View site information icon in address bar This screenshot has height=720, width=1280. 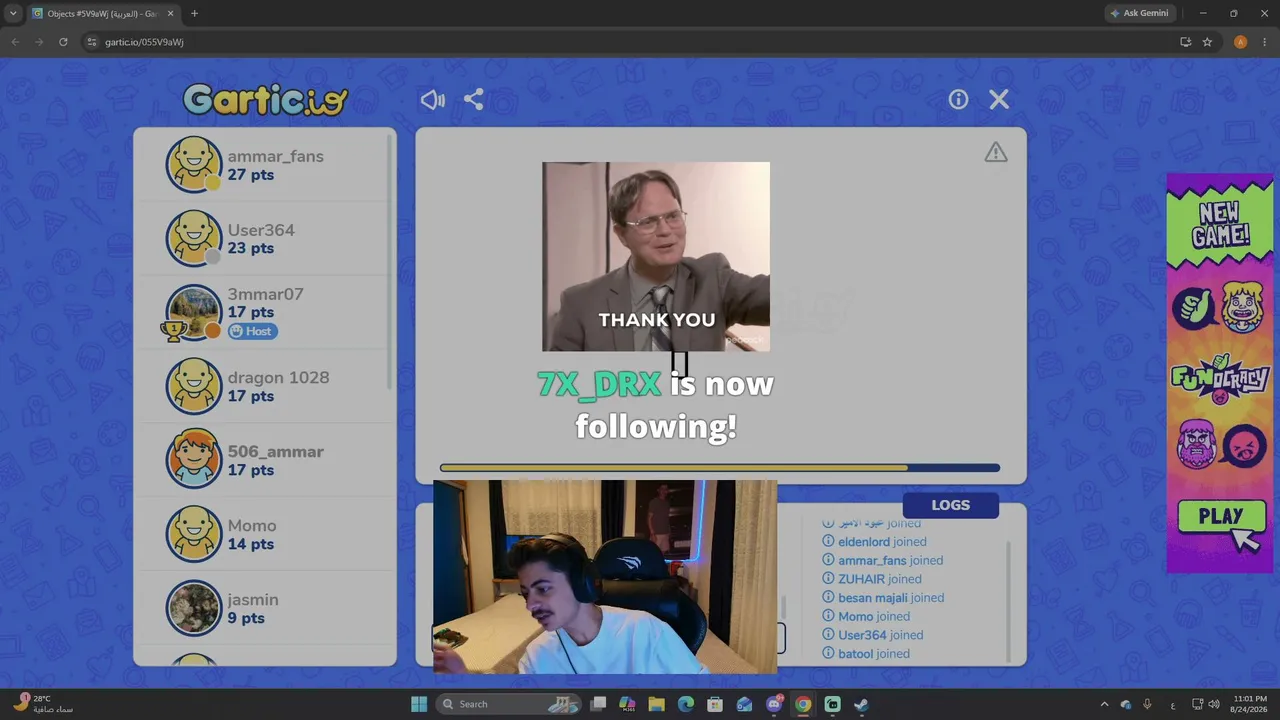point(92,42)
